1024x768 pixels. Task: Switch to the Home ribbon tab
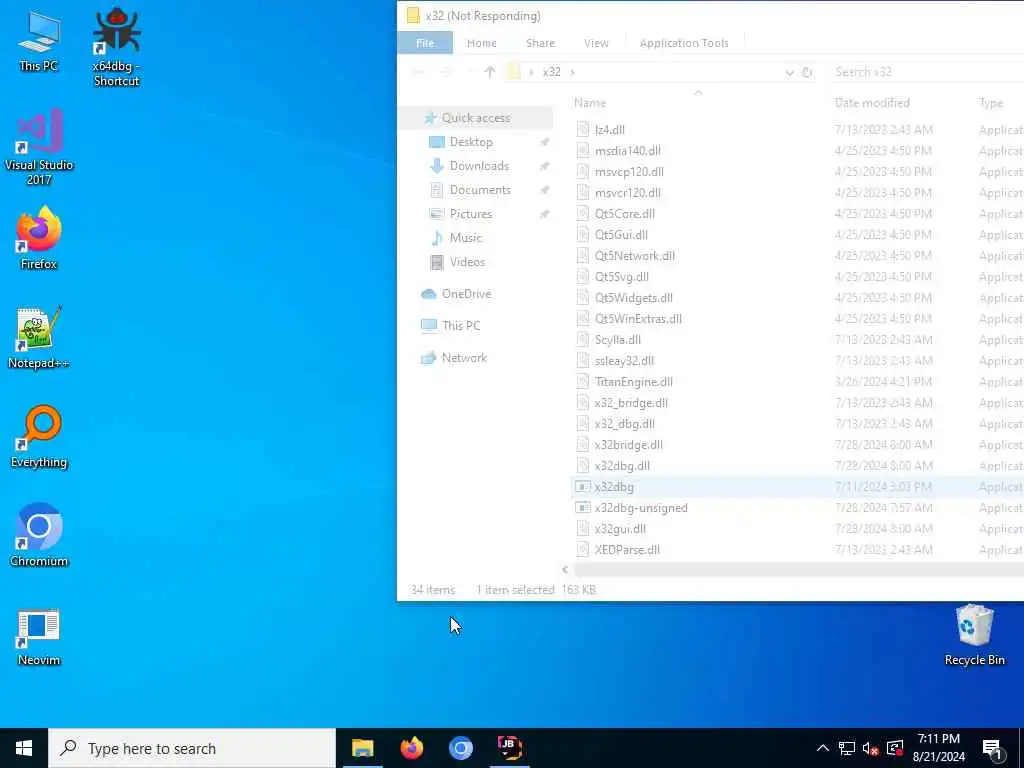(482, 43)
